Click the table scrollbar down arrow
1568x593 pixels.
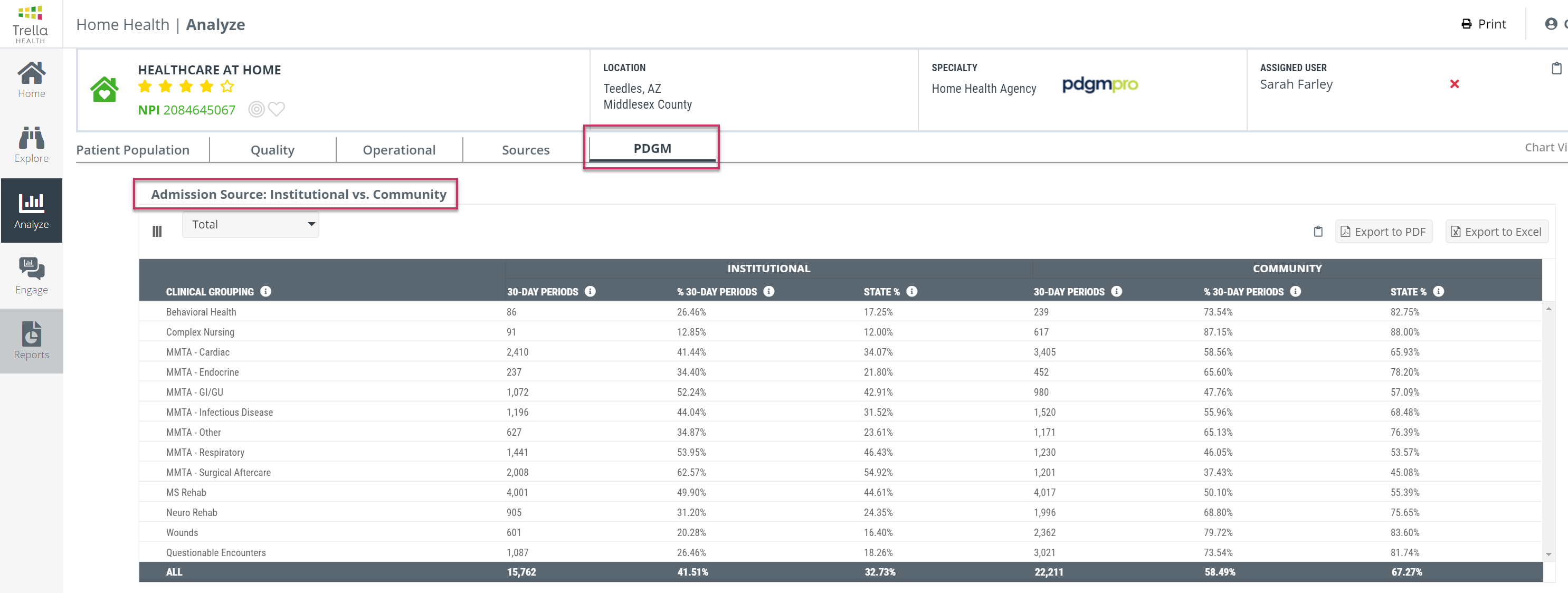coord(1548,554)
